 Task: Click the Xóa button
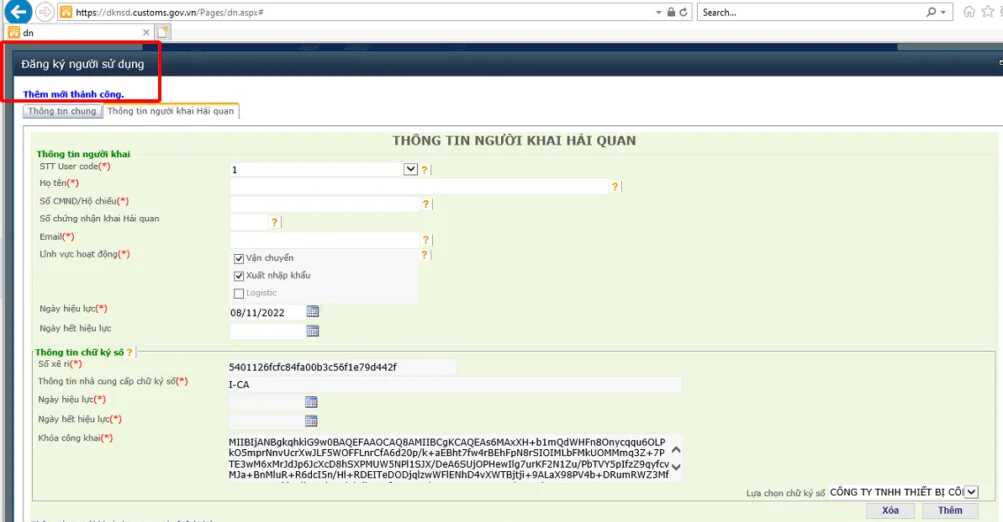pos(890,510)
